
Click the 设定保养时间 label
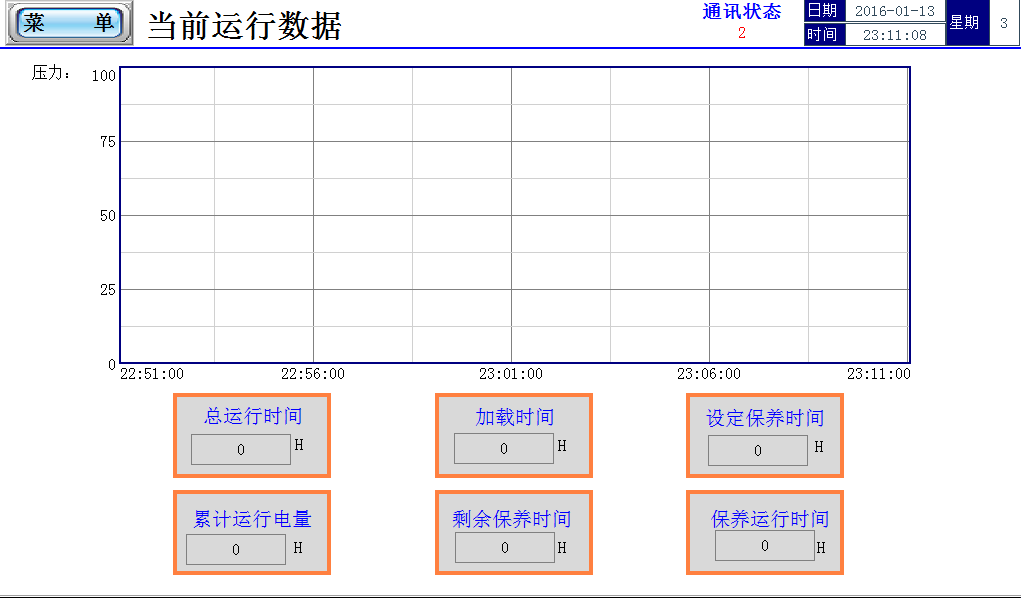(765, 418)
